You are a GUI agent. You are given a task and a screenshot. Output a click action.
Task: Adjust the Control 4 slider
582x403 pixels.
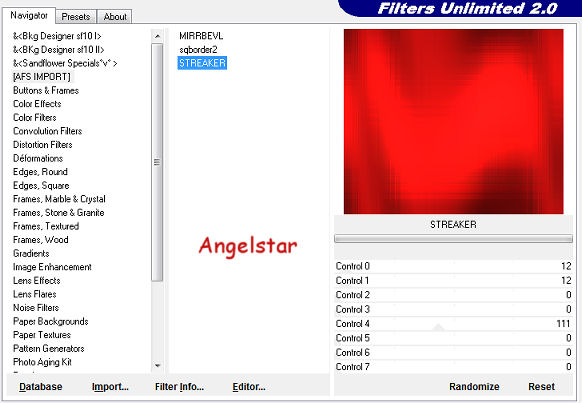(x=453, y=324)
